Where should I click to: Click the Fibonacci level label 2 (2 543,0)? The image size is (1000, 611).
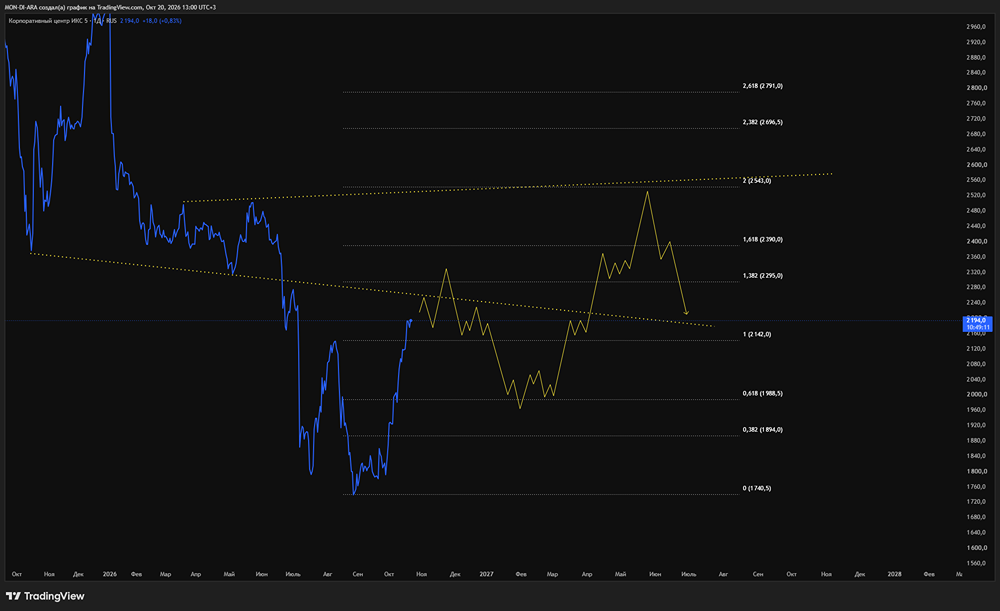coord(757,181)
